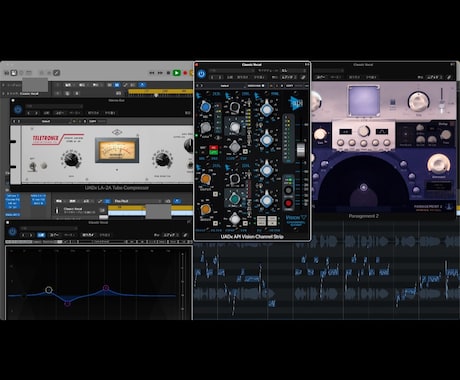The width and height of the screenshot is (460, 380).
Task: Click the center dot in the purple plugin dome
Action: 364,187
